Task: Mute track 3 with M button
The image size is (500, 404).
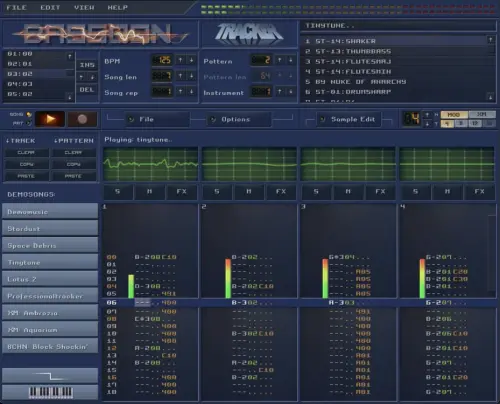Action: [x=348, y=192]
